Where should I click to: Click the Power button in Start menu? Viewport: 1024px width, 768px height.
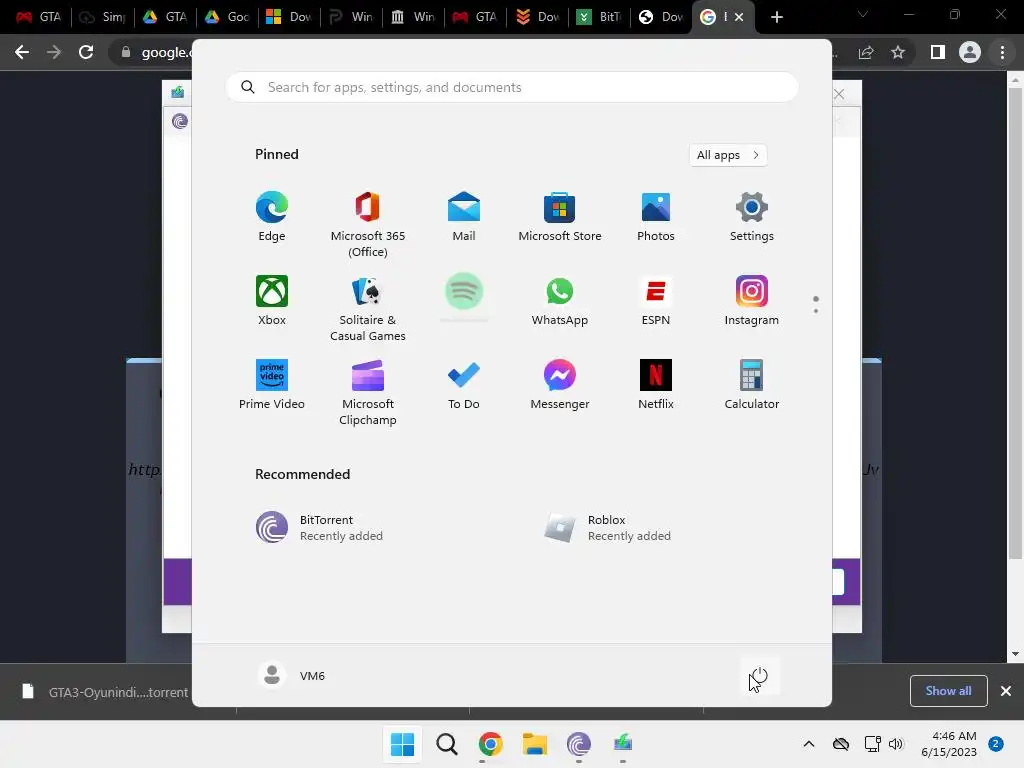759,676
